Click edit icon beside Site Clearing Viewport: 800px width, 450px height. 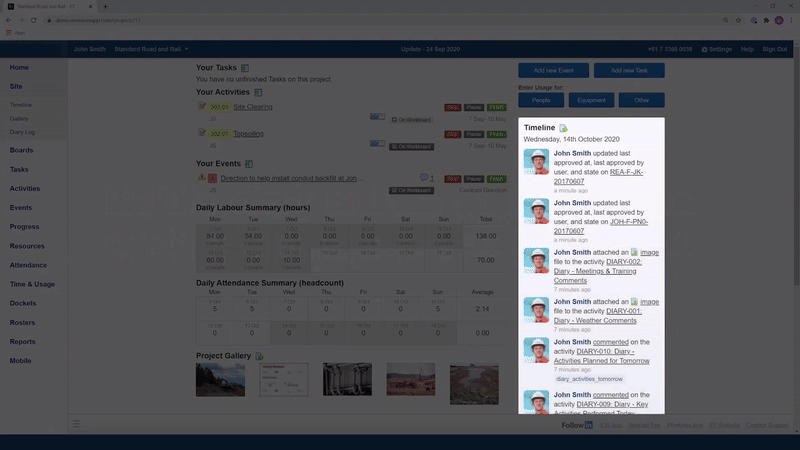click(x=202, y=106)
